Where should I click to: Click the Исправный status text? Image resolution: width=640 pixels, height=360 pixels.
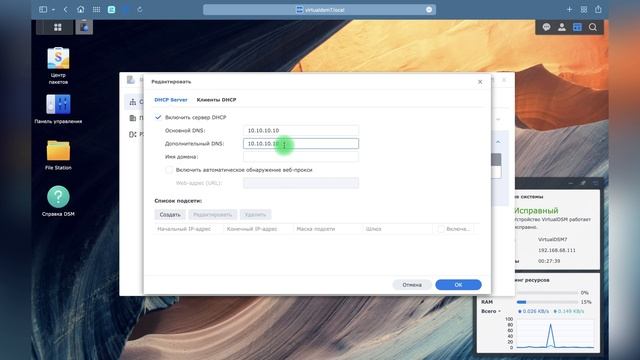pos(536,211)
